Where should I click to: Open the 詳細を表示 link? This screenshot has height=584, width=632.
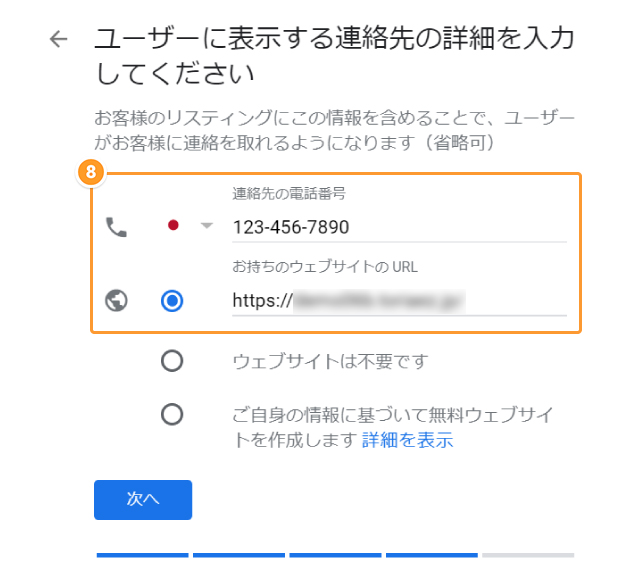407,440
